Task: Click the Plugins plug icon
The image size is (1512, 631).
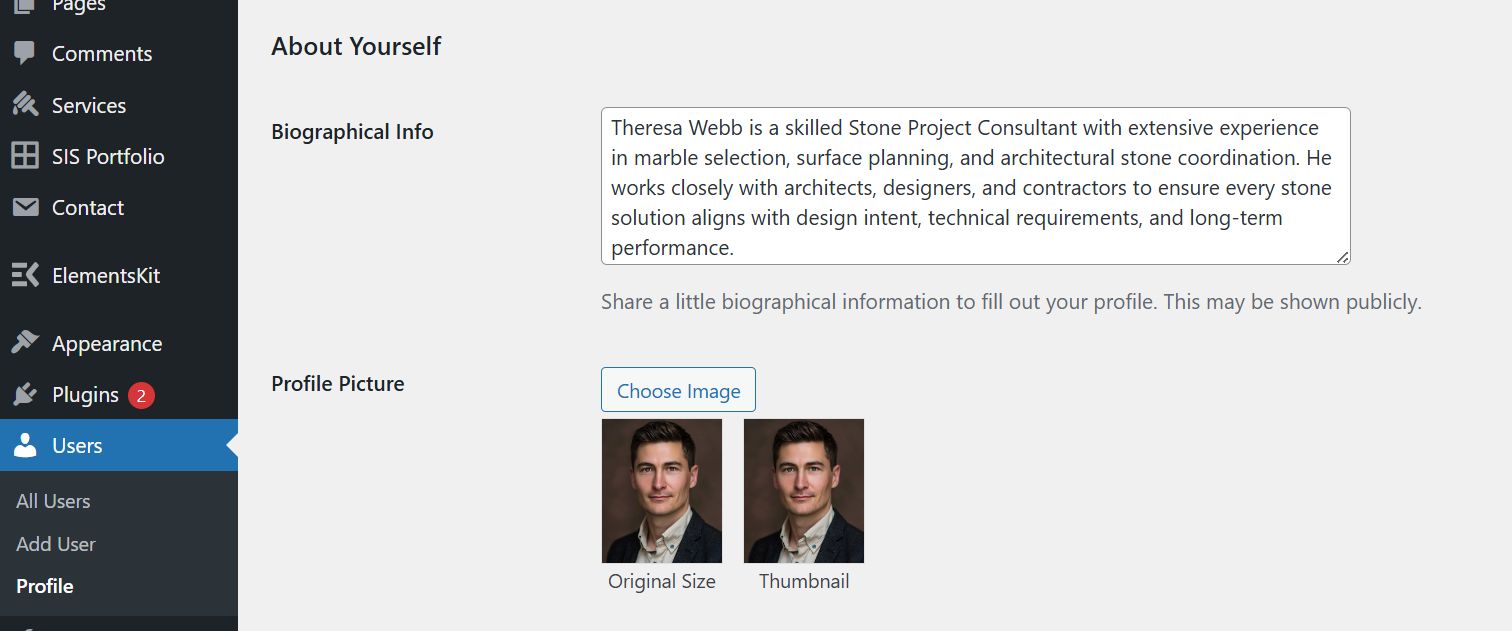Action: (25, 395)
